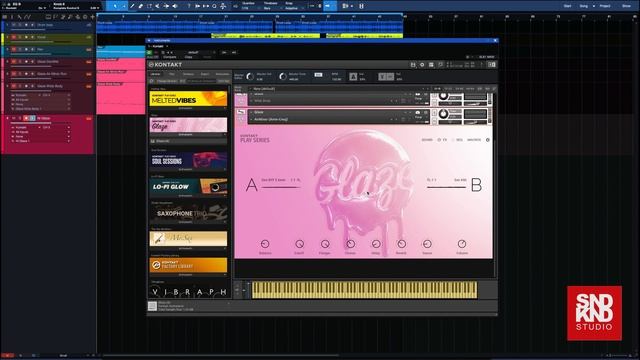This screenshot has height=360, width=640.
Task: Open the default preset dropdown in the plugin header
Action: (201, 52)
